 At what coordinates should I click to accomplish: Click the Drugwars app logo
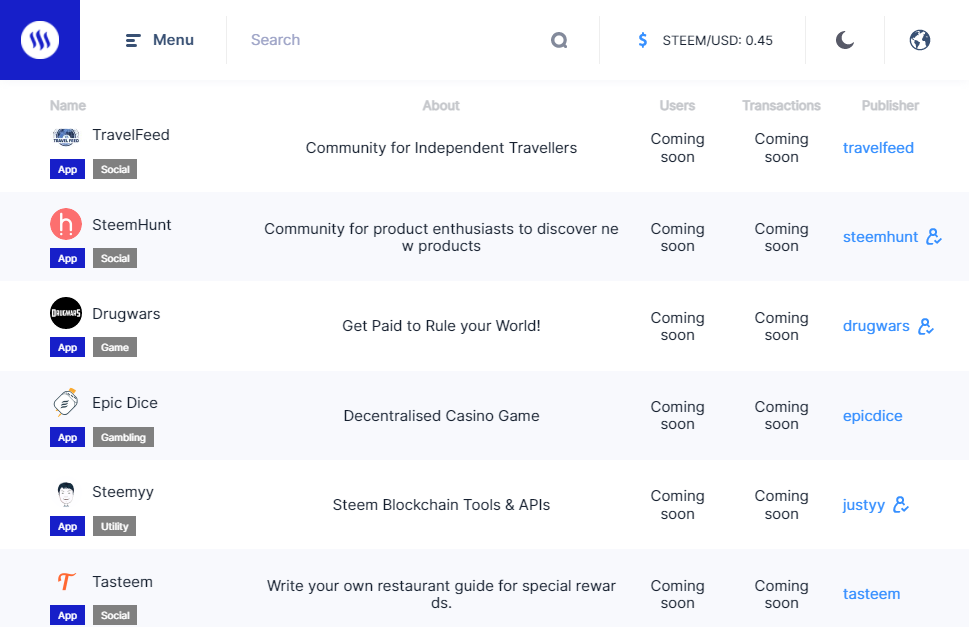[66, 313]
